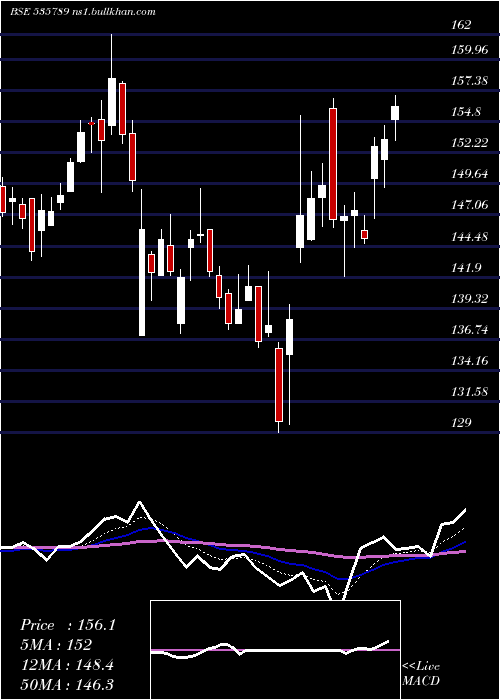Click the 134.16 price axis label
This screenshot has height=700, width=500.
[x=470, y=360]
